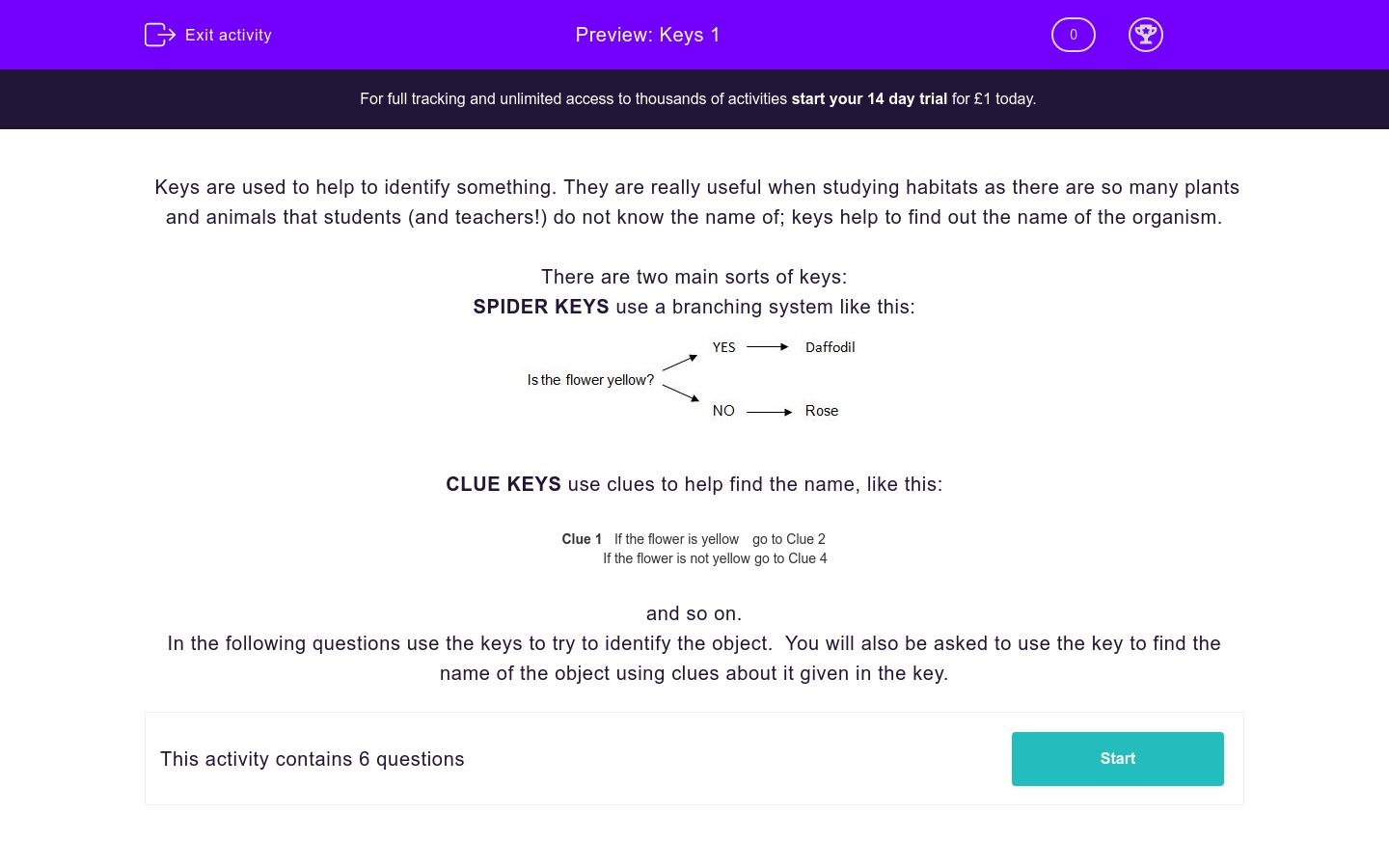Screen dimensions: 1389x868
Task: Click the bold Clue 1 label
Action: (x=582, y=539)
